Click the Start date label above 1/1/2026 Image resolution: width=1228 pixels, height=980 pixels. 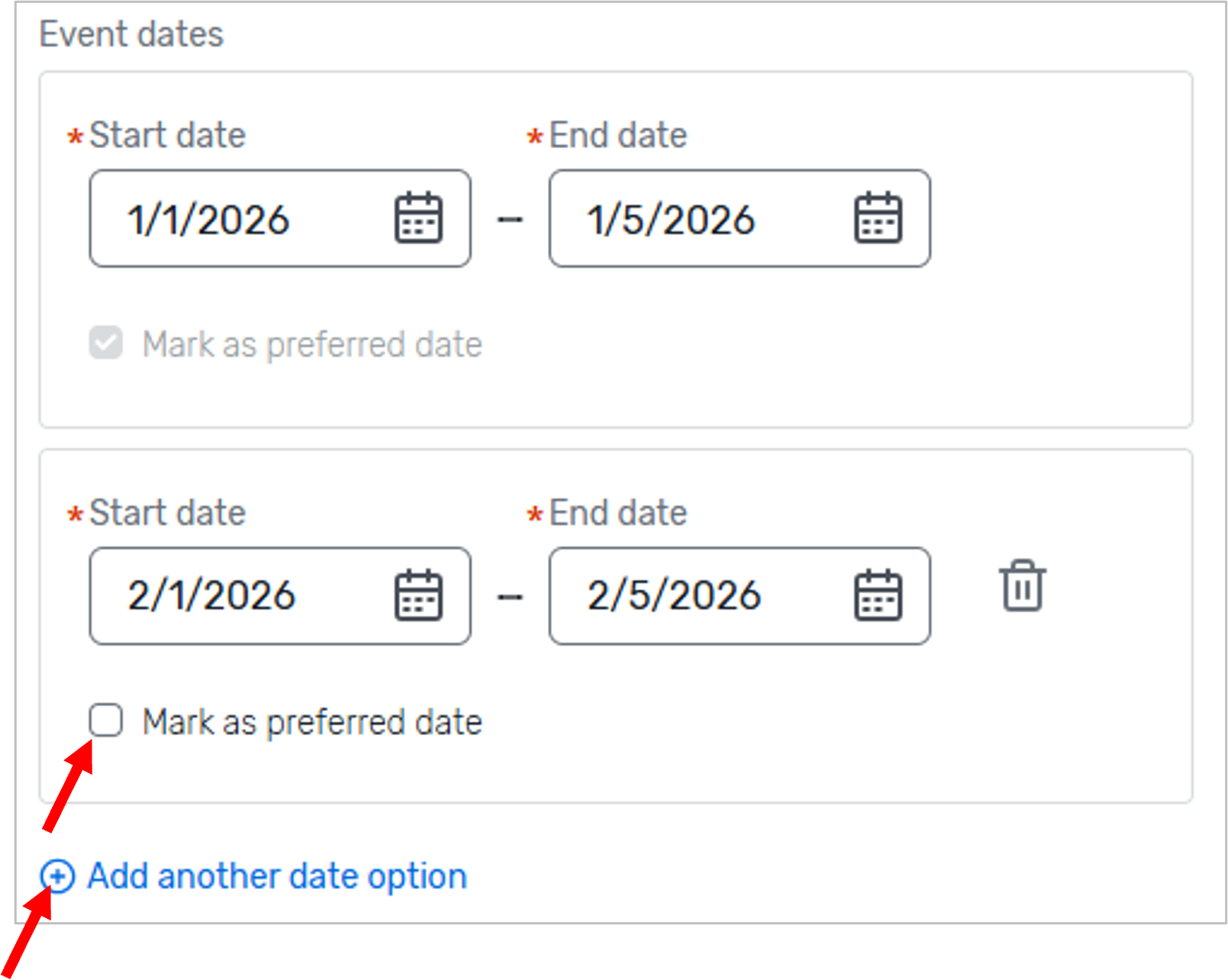tap(168, 135)
